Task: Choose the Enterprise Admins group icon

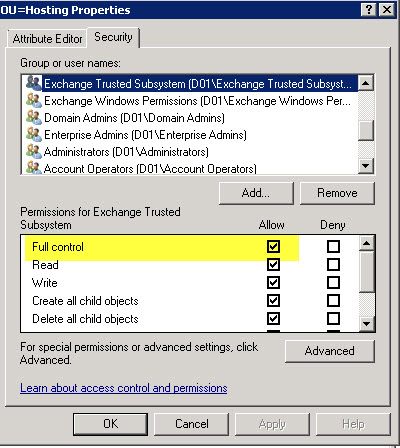Action: (34, 134)
